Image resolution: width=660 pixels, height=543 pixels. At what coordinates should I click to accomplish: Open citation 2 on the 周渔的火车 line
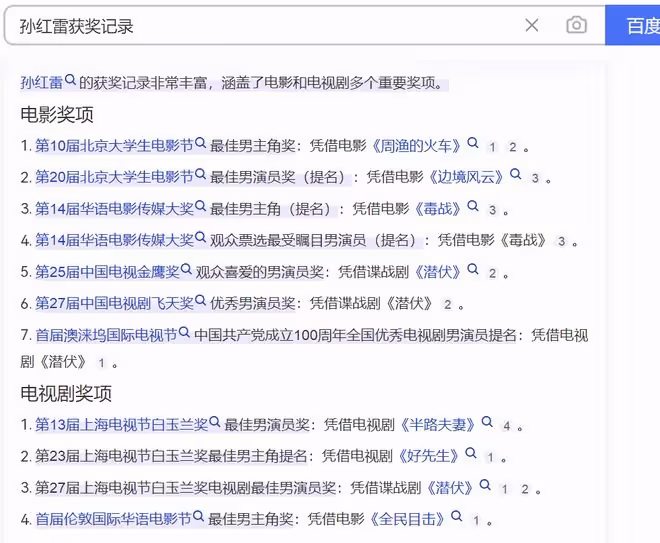pyautogui.click(x=513, y=147)
